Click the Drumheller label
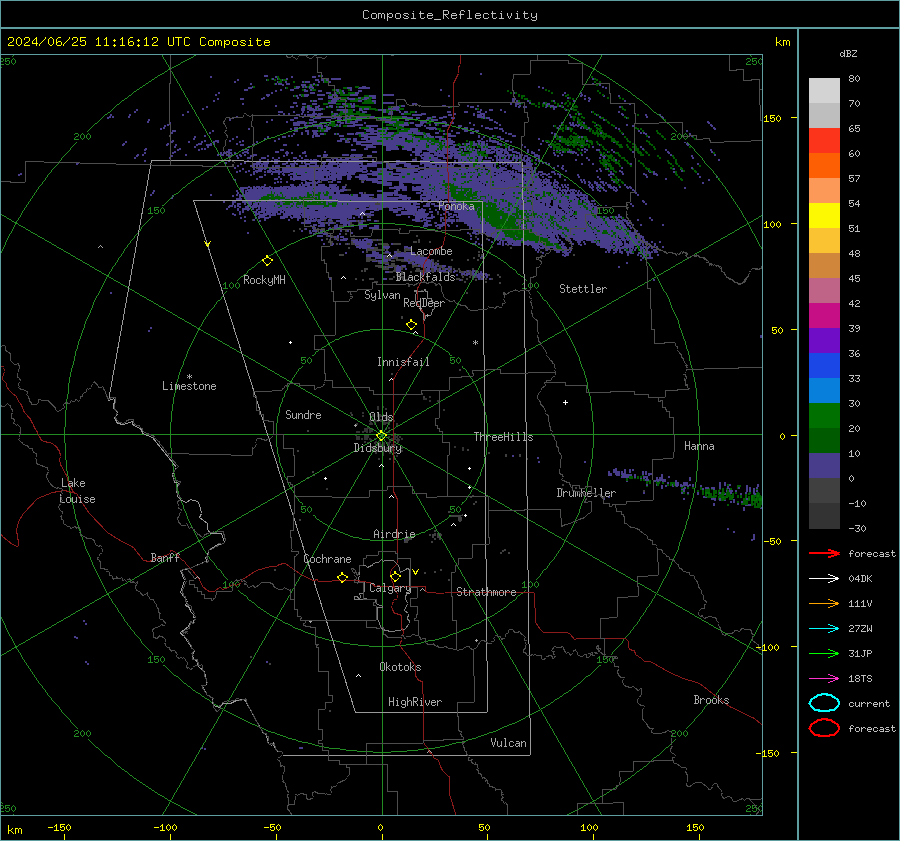This screenshot has height=841, width=900. [x=586, y=493]
